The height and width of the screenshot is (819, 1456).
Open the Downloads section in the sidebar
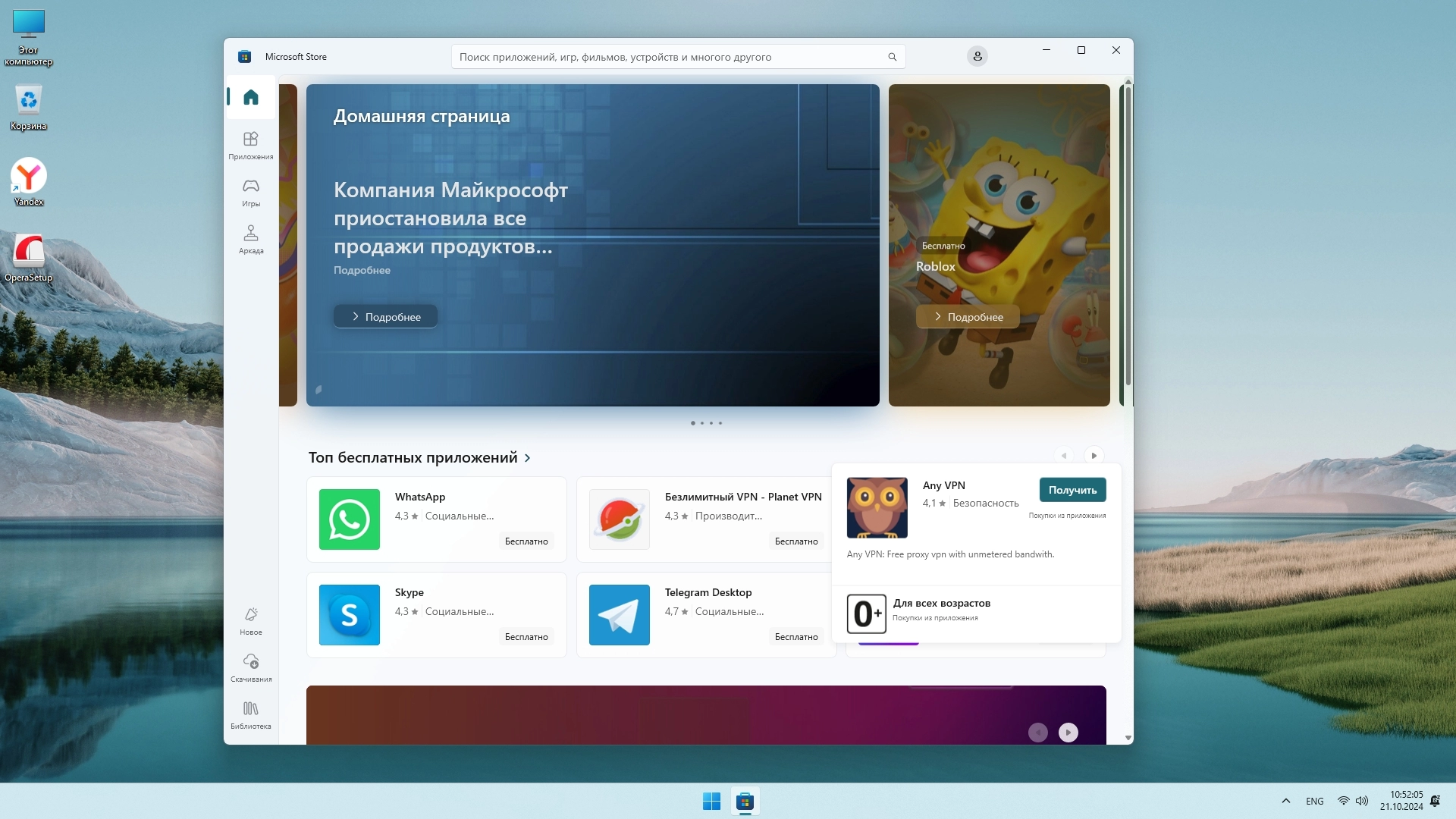tap(251, 667)
